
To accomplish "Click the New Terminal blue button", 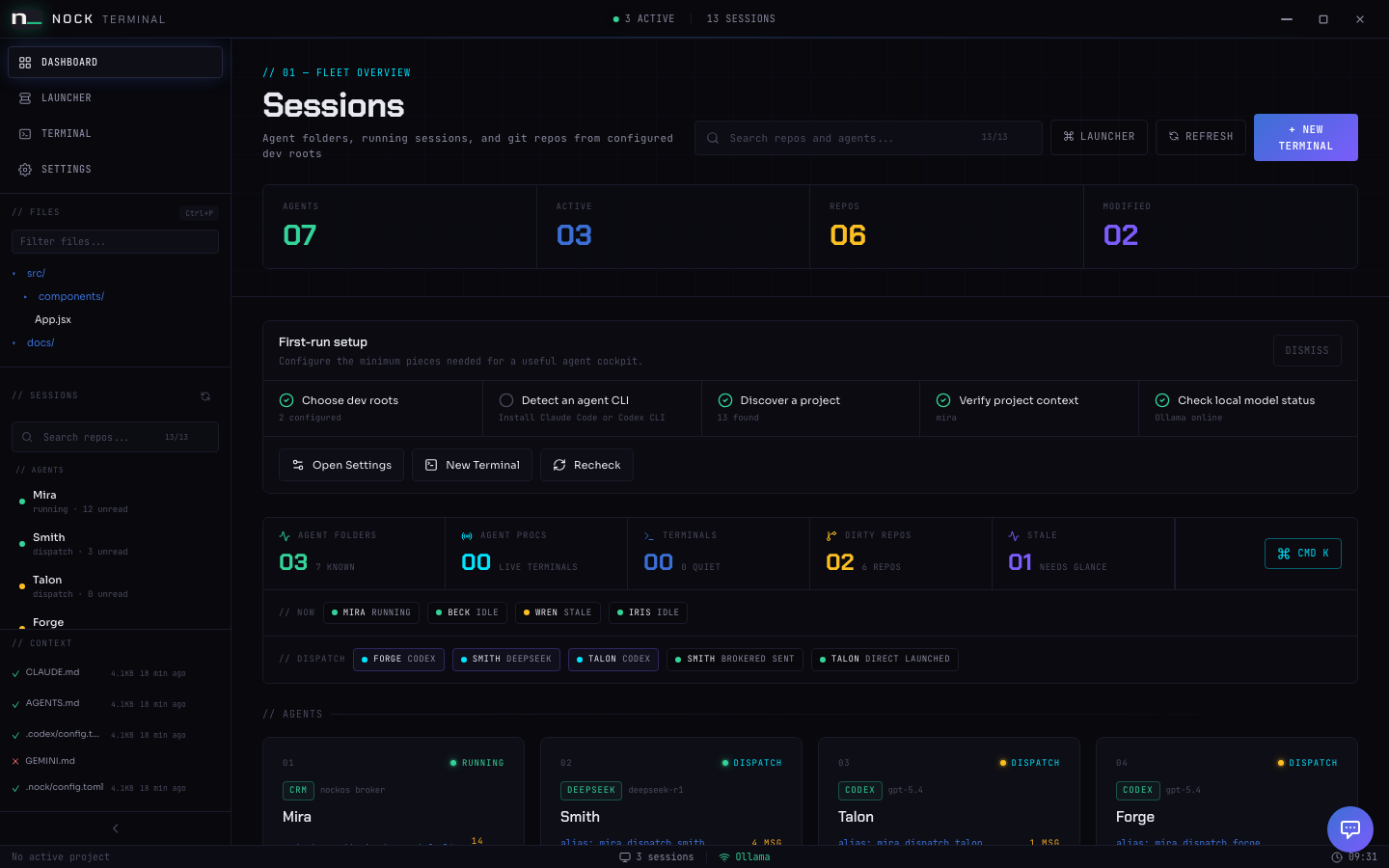I will [x=1305, y=137].
